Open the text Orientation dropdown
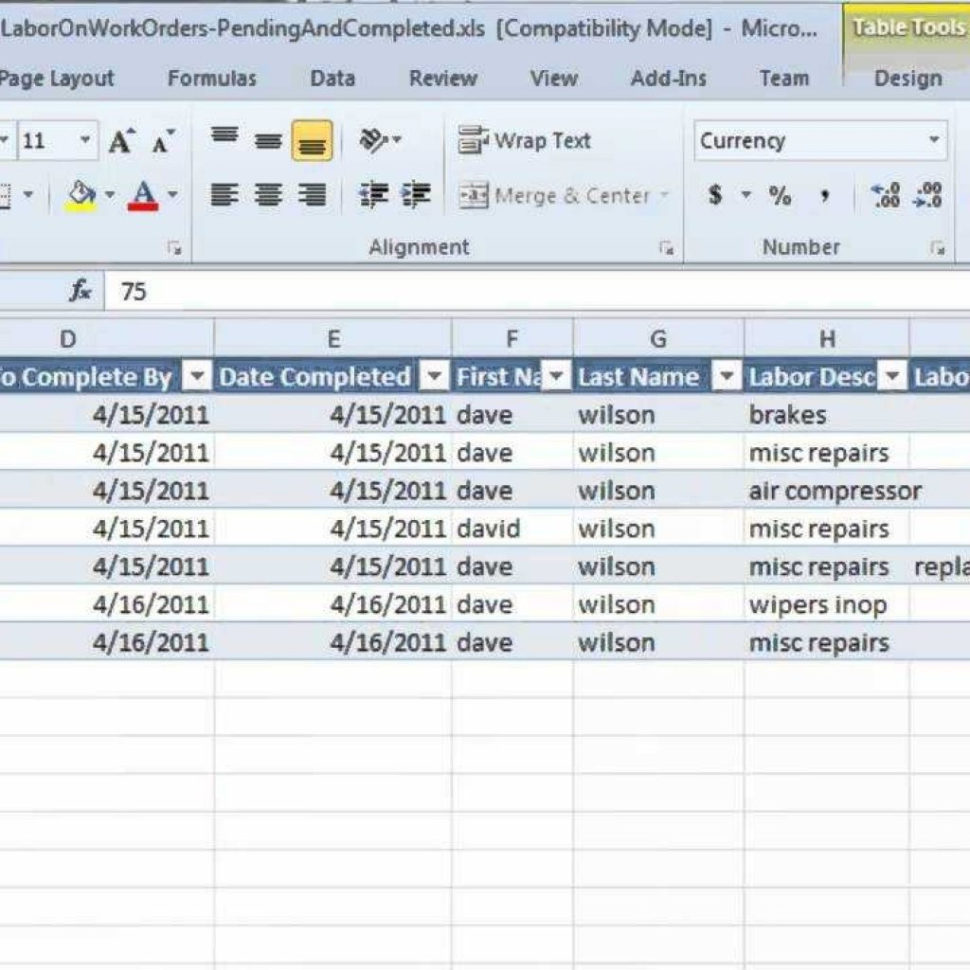This screenshot has width=970, height=970. pyautogui.click(x=378, y=140)
